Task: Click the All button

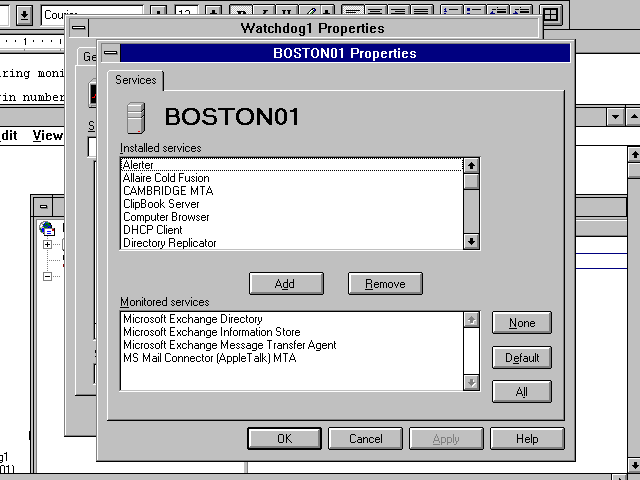Action: [522, 392]
